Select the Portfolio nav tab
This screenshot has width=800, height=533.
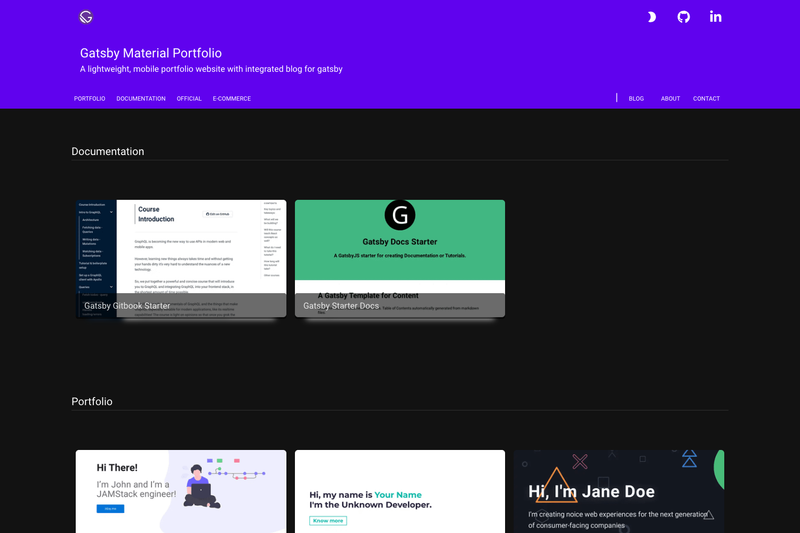89,98
